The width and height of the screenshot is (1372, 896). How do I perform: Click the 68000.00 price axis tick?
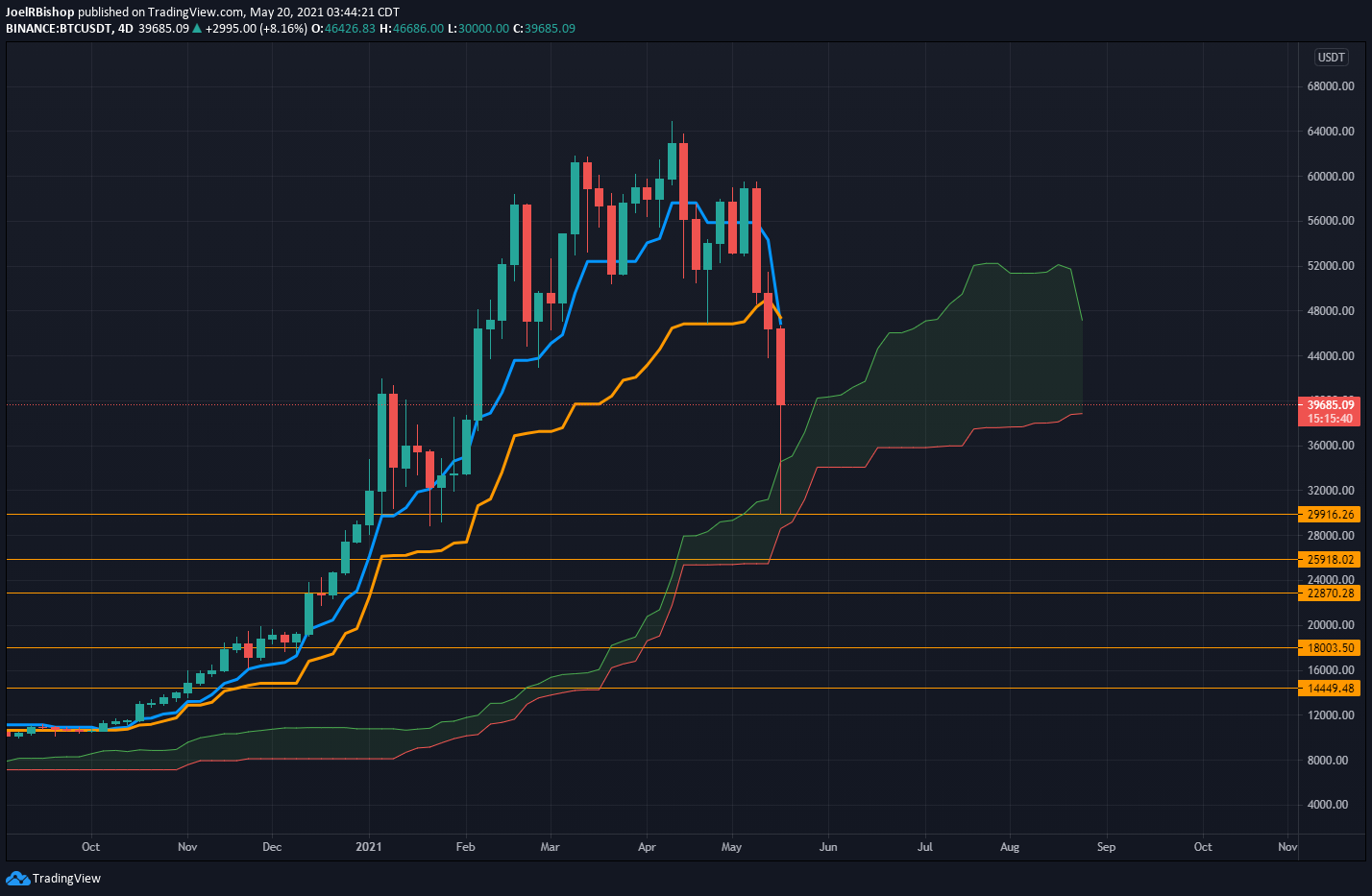tap(1331, 86)
